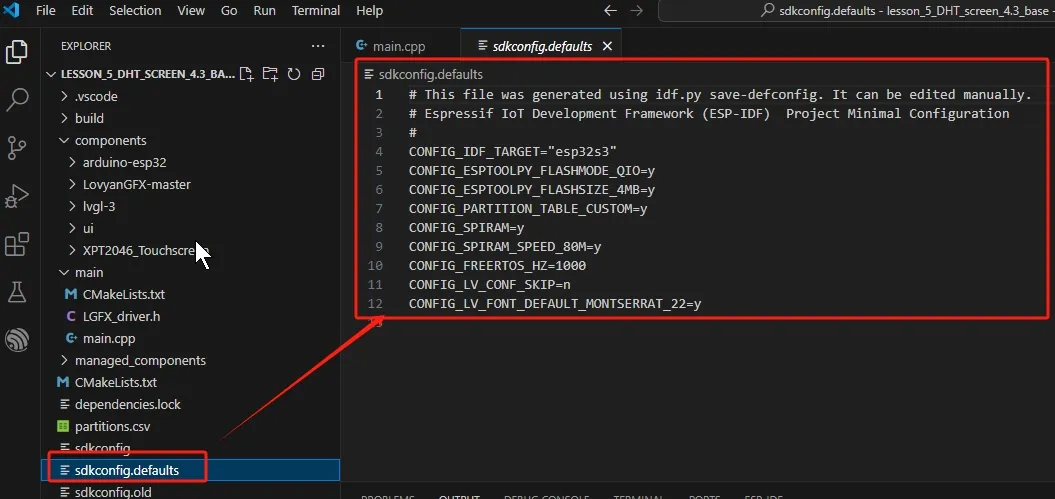The image size is (1055, 499).
Task: Open the ESP-IDF Espressif icon
Action: click(17, 340)
